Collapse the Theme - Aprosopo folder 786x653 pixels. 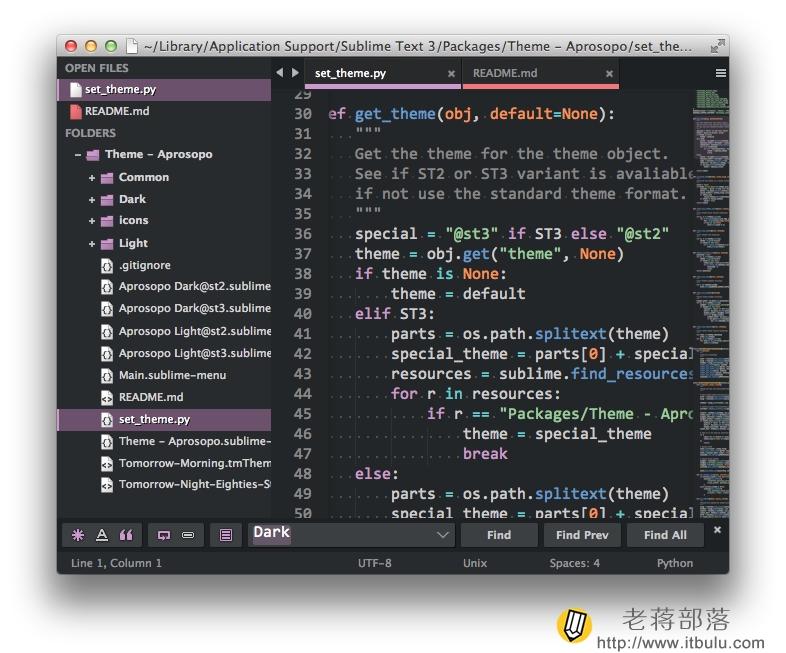pyautogui.click(x=78, y=155)
